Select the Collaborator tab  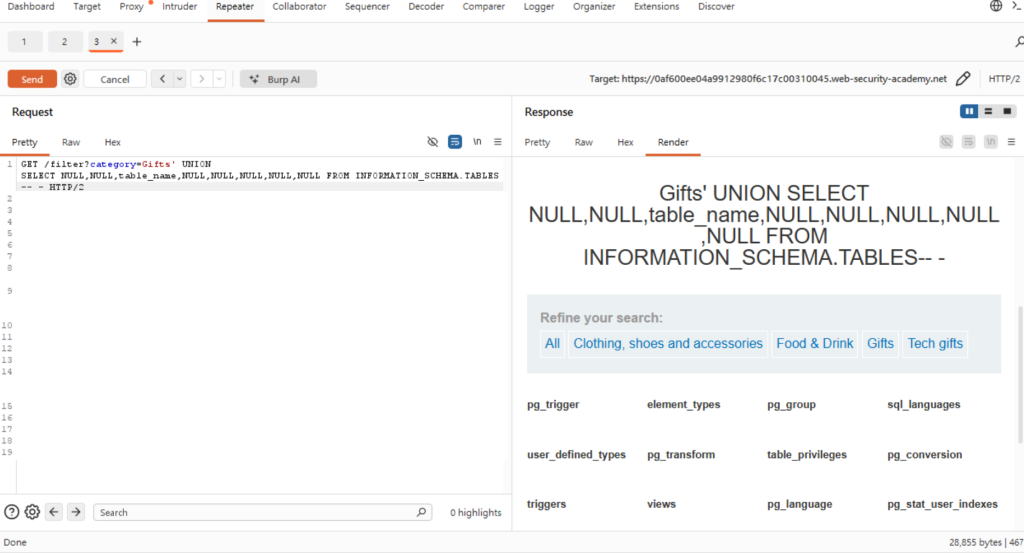tap(299, 7)
